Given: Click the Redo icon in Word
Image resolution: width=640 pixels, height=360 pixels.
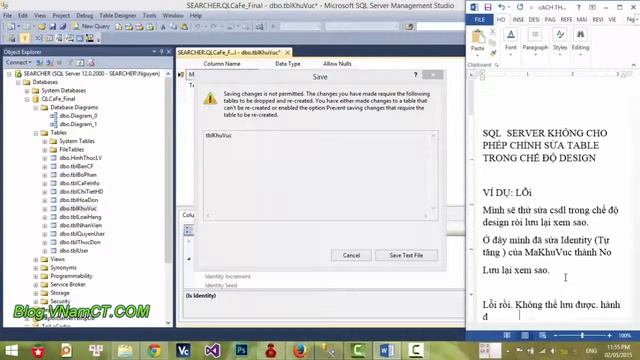Looking at the screenshot, I should click(x=520, y=7).
